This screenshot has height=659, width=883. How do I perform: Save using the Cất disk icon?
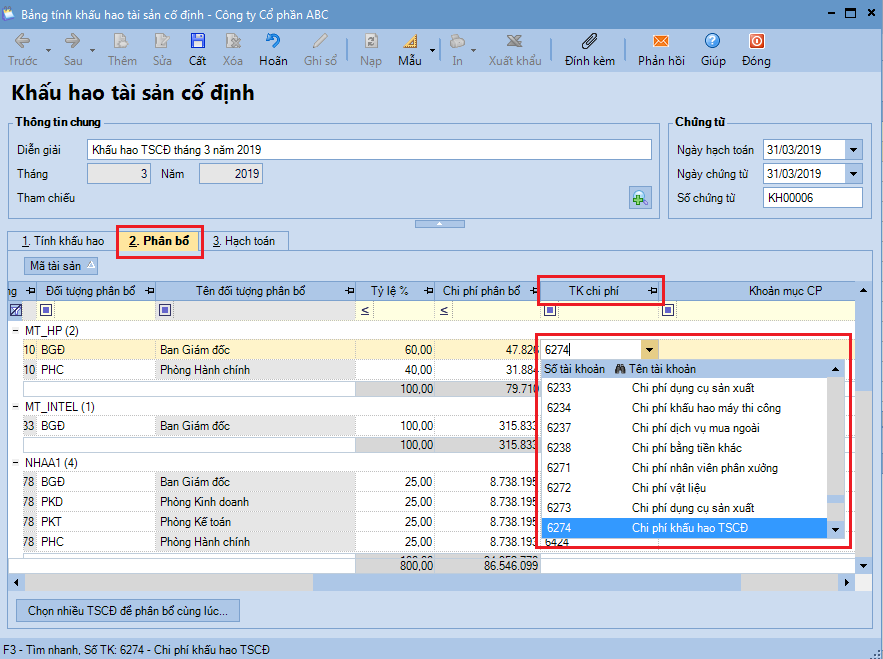[197, 41]
